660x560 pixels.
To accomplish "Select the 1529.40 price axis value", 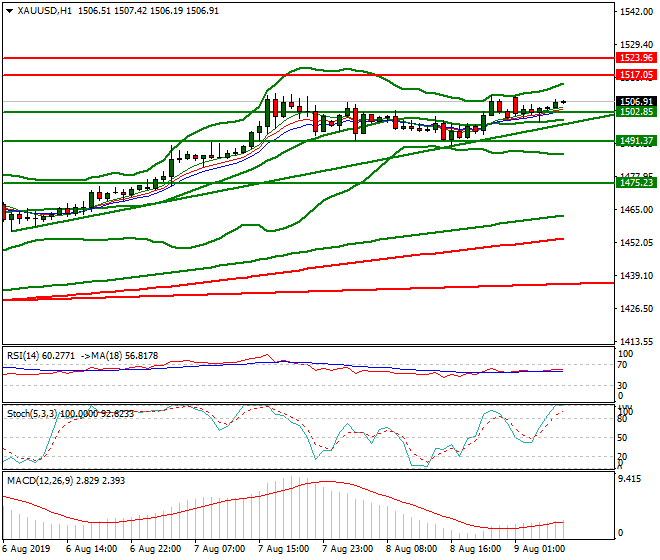I will pyautogui.click(x=636, y=45).
